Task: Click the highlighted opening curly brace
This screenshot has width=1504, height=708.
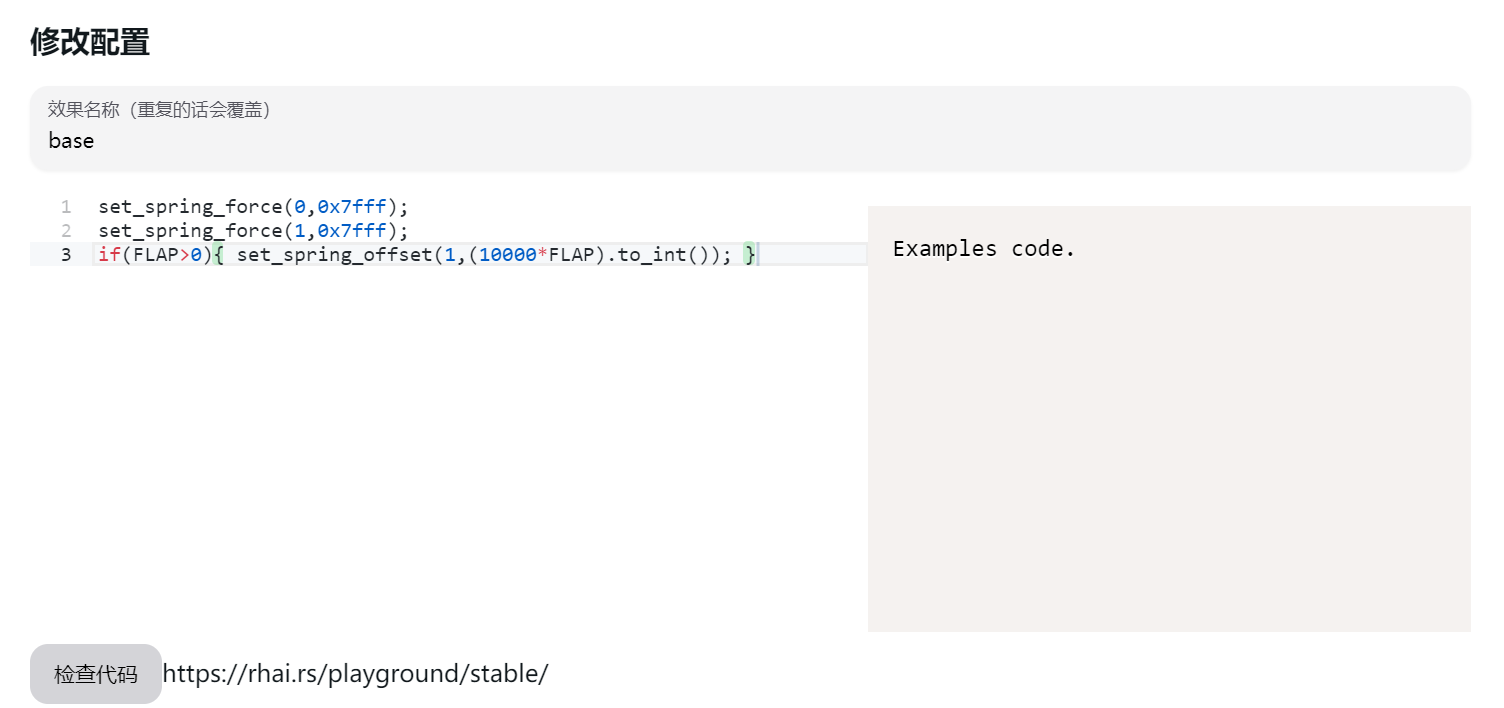Action: pos(219,255)
